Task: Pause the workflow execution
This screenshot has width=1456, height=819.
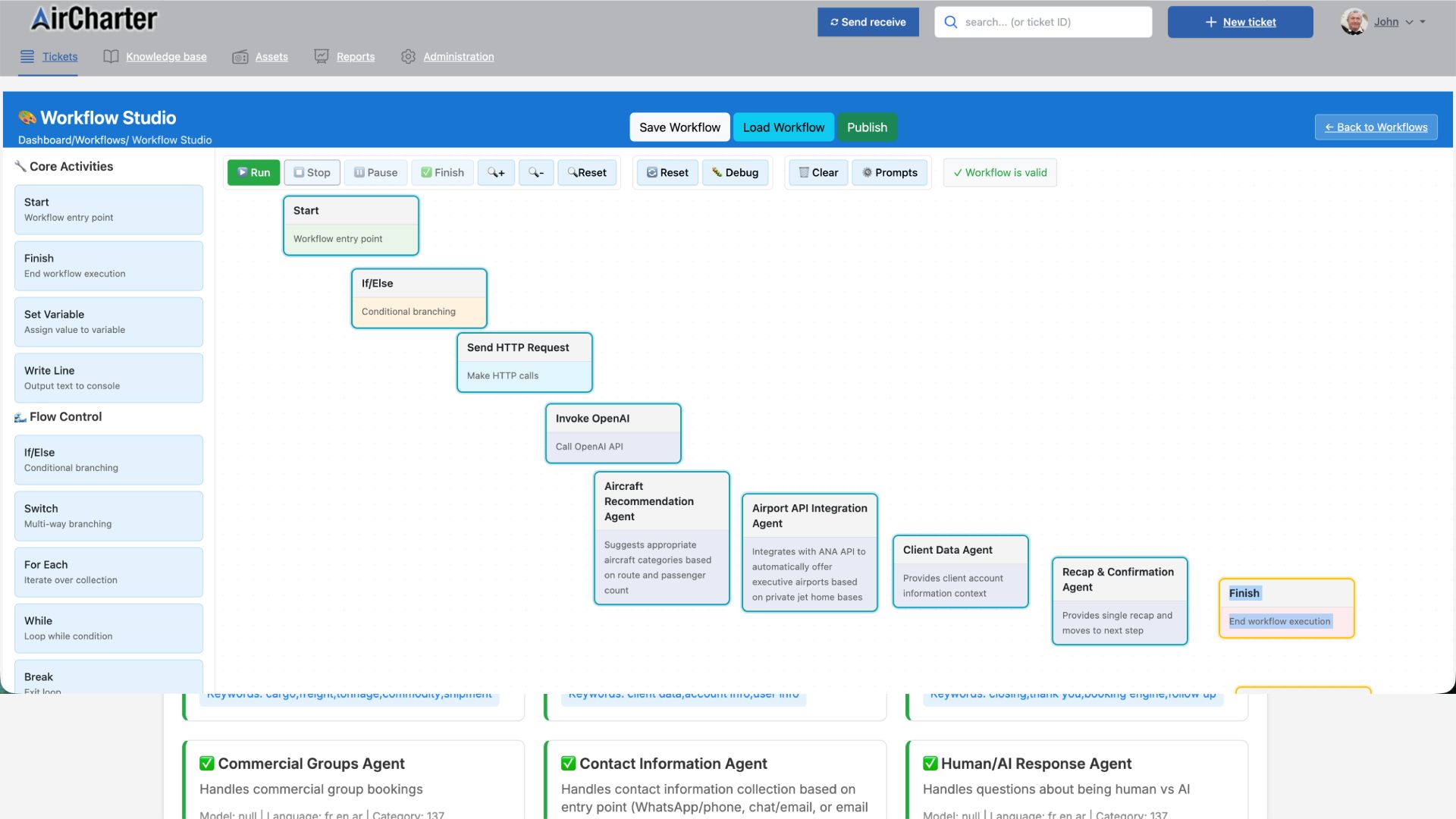Action: coord(375,172)
